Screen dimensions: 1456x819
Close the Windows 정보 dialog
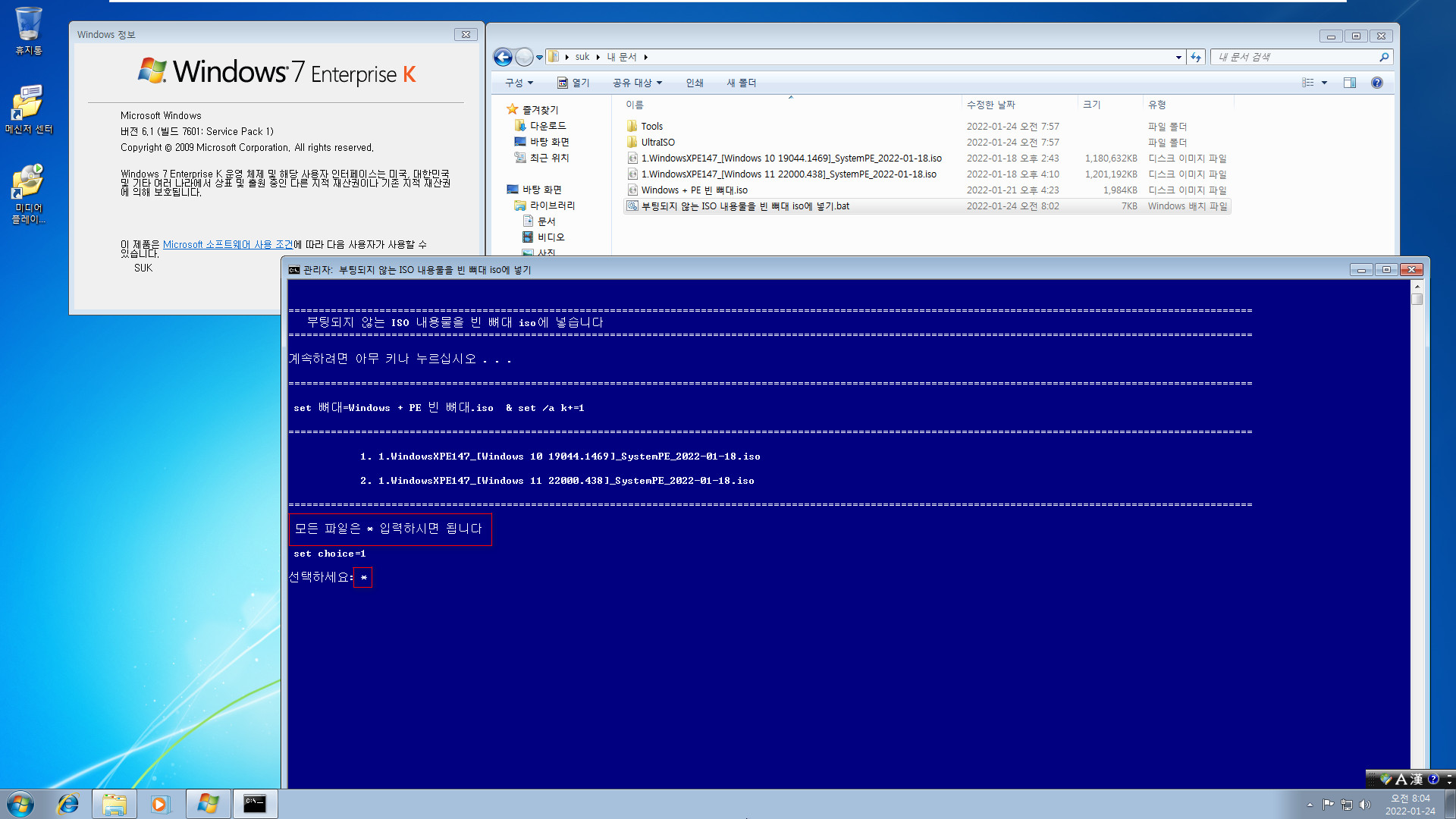coord(466,34)
